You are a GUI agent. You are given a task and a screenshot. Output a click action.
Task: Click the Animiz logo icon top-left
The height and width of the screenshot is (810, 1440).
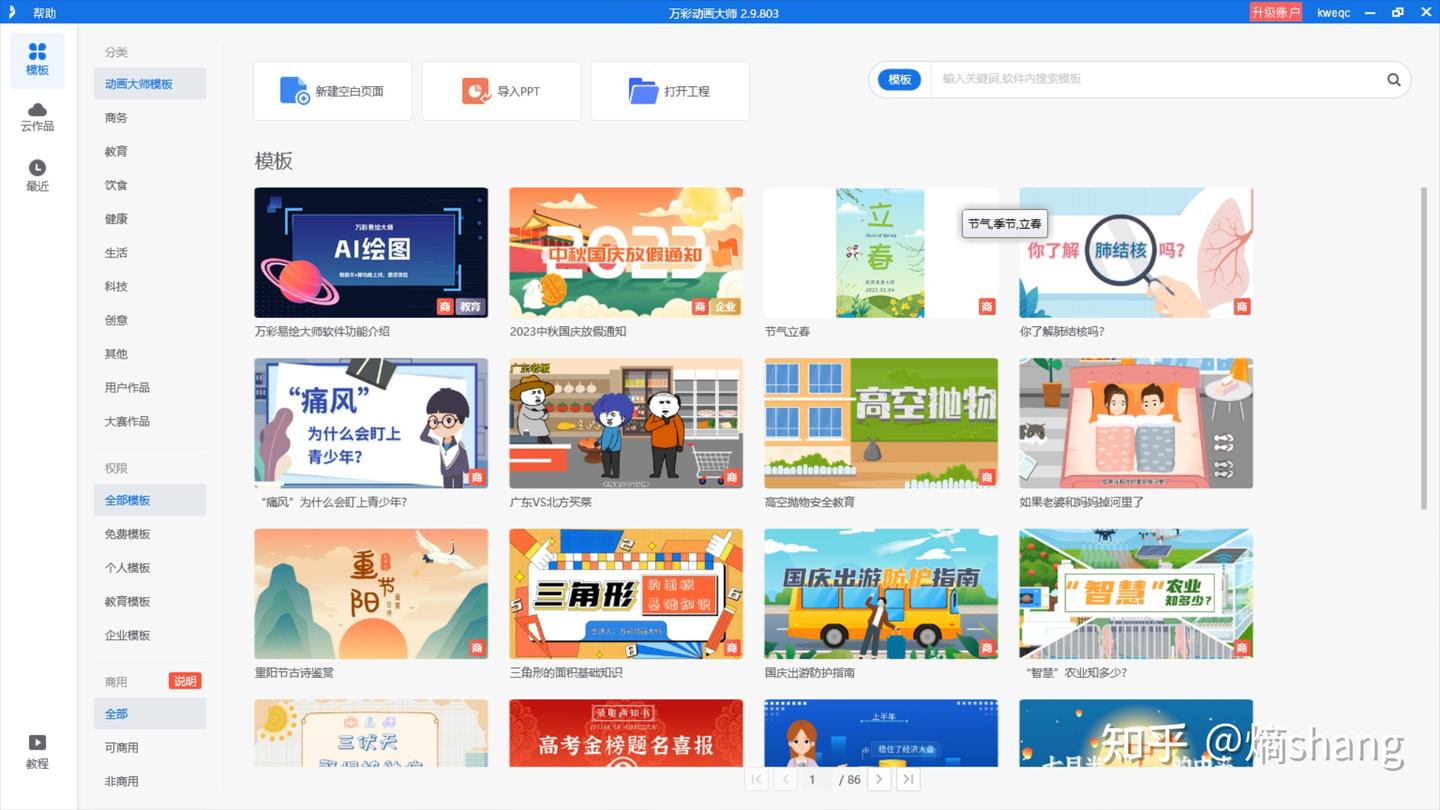[x=10, y=12]
